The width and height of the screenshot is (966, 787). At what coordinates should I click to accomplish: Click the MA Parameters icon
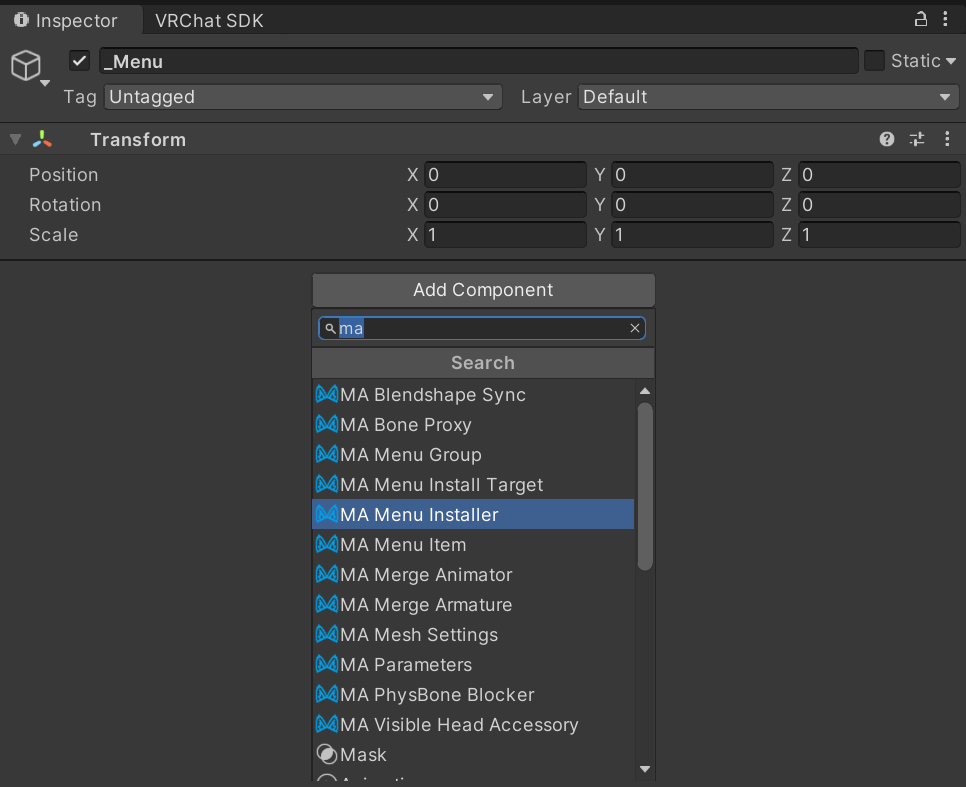[x=327, y=664]
